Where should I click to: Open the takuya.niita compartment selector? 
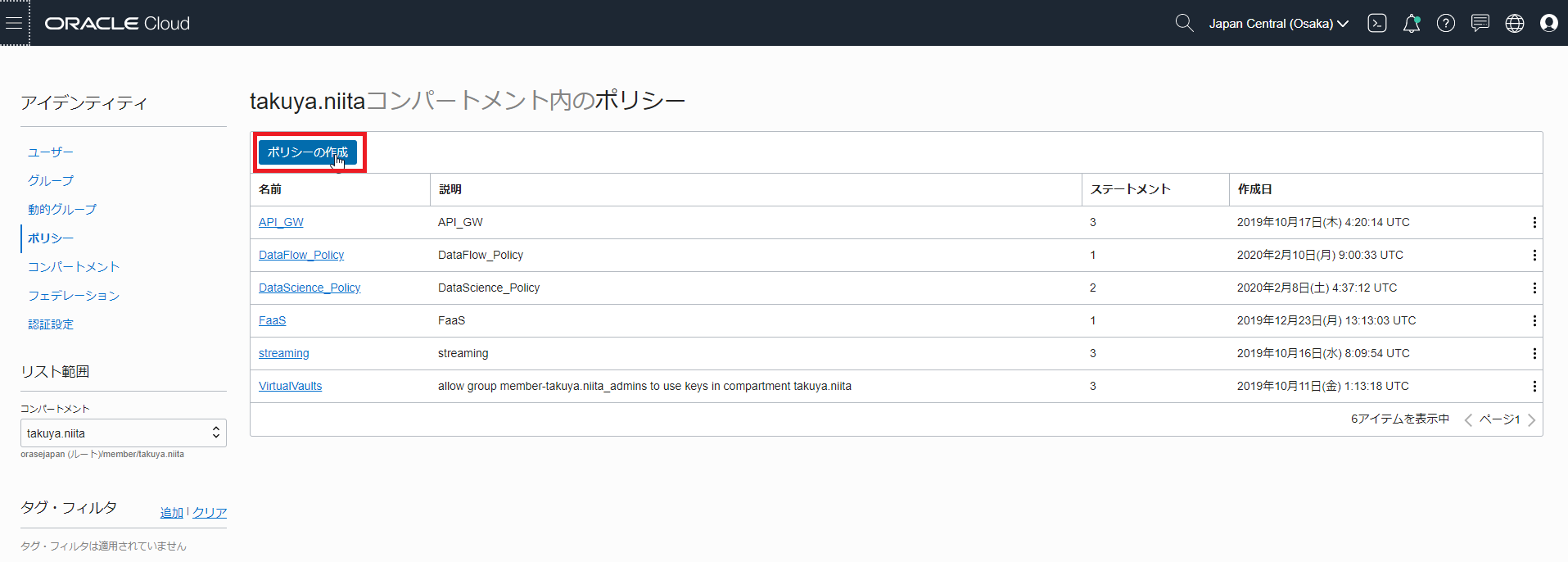(123, 433)
